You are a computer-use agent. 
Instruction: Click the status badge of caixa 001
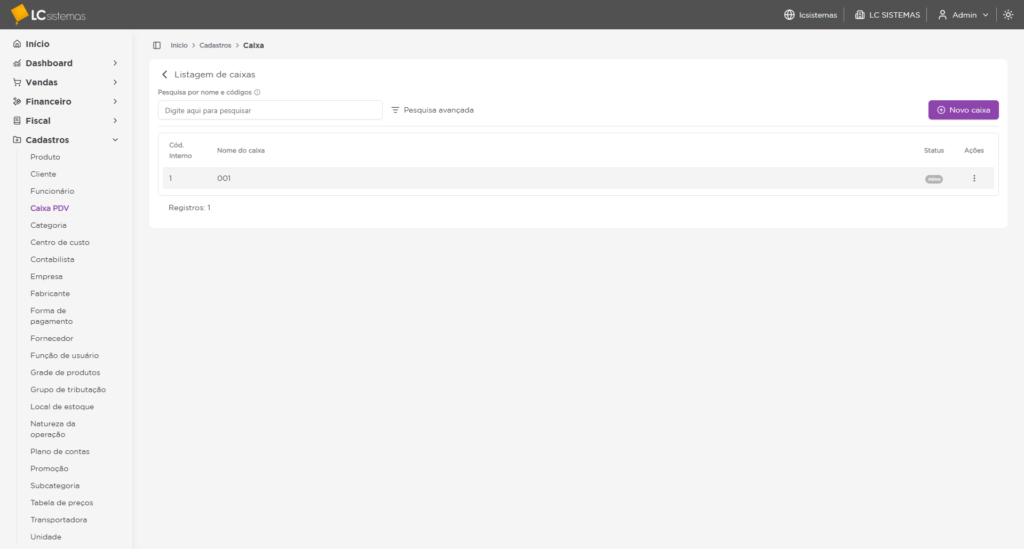pos(933,179)
